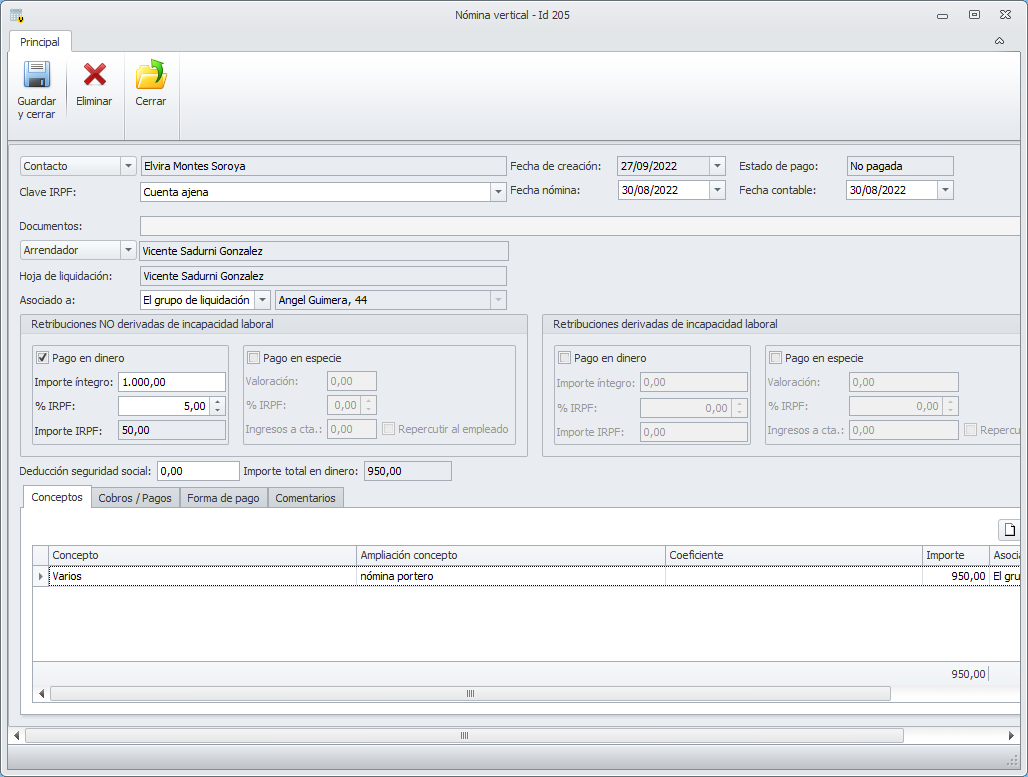
Task: Click the new document icon above grid
Action: 1010,530
